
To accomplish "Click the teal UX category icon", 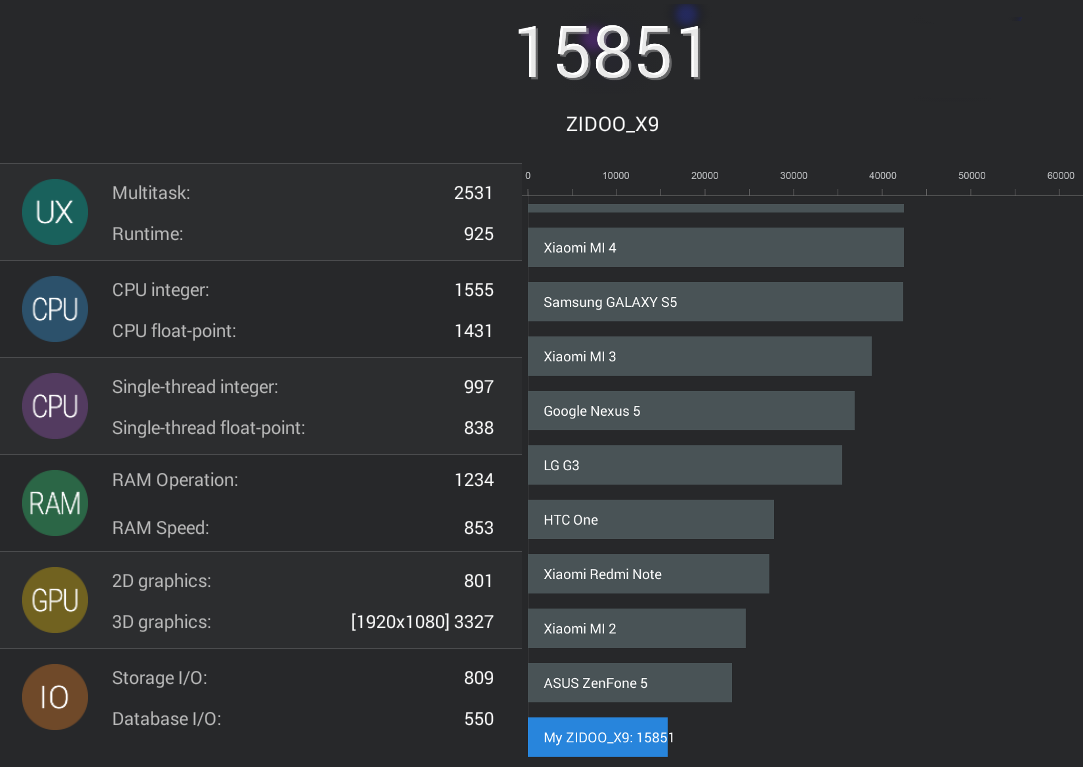I will (x=55, y=212).
